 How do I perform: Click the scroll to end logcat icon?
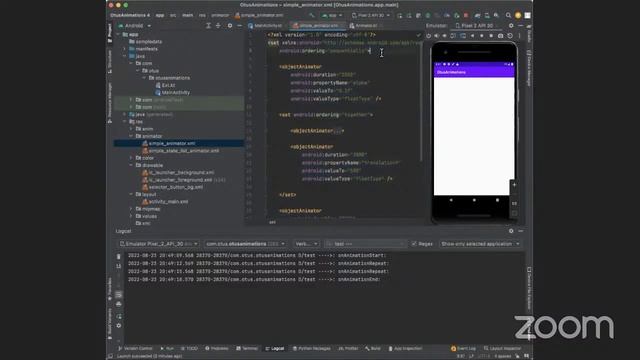[119, 266]
